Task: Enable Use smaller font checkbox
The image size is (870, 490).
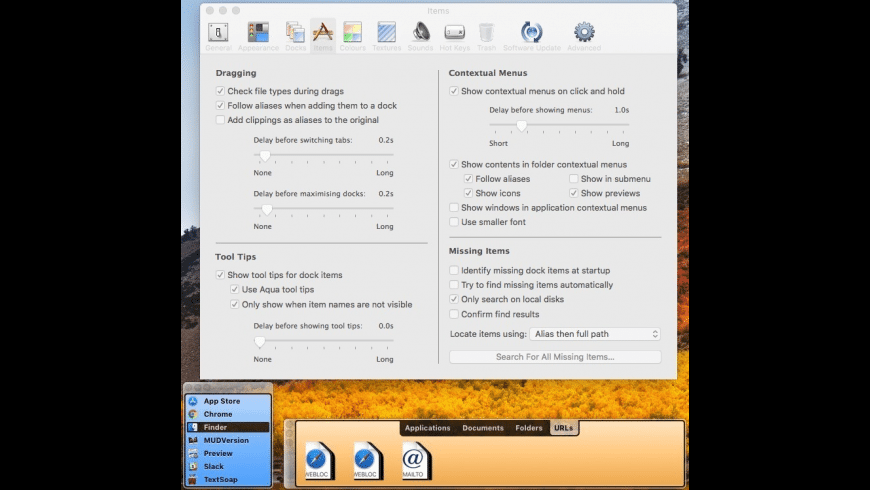Action: pyautogui.click(x=454, y=222)
